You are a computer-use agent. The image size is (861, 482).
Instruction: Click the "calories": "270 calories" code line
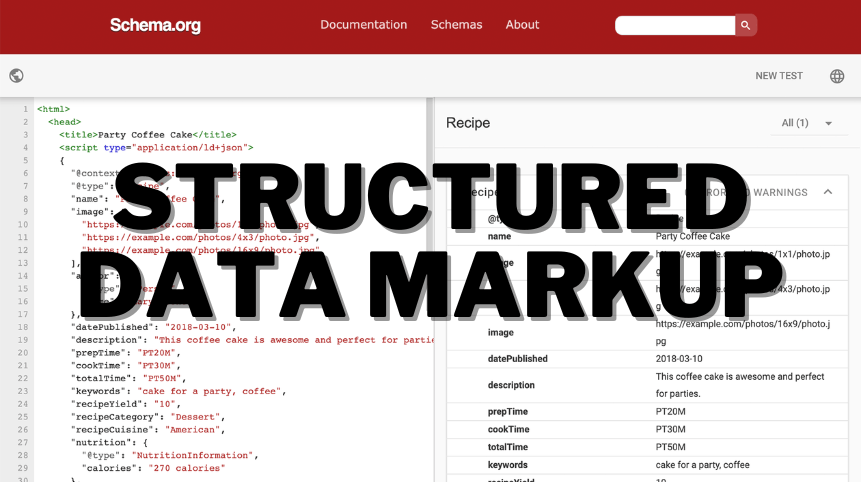tap(154, 468)
